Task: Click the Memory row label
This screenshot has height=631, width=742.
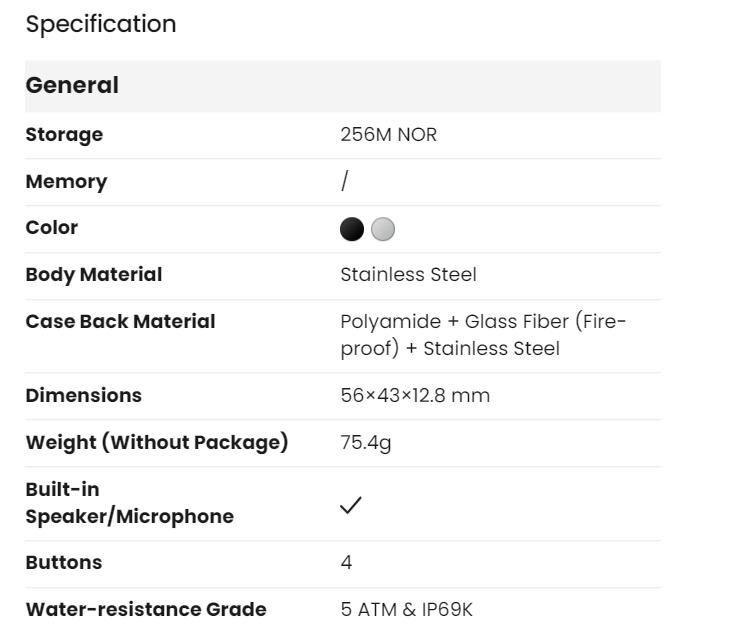Action: (66, 182)
